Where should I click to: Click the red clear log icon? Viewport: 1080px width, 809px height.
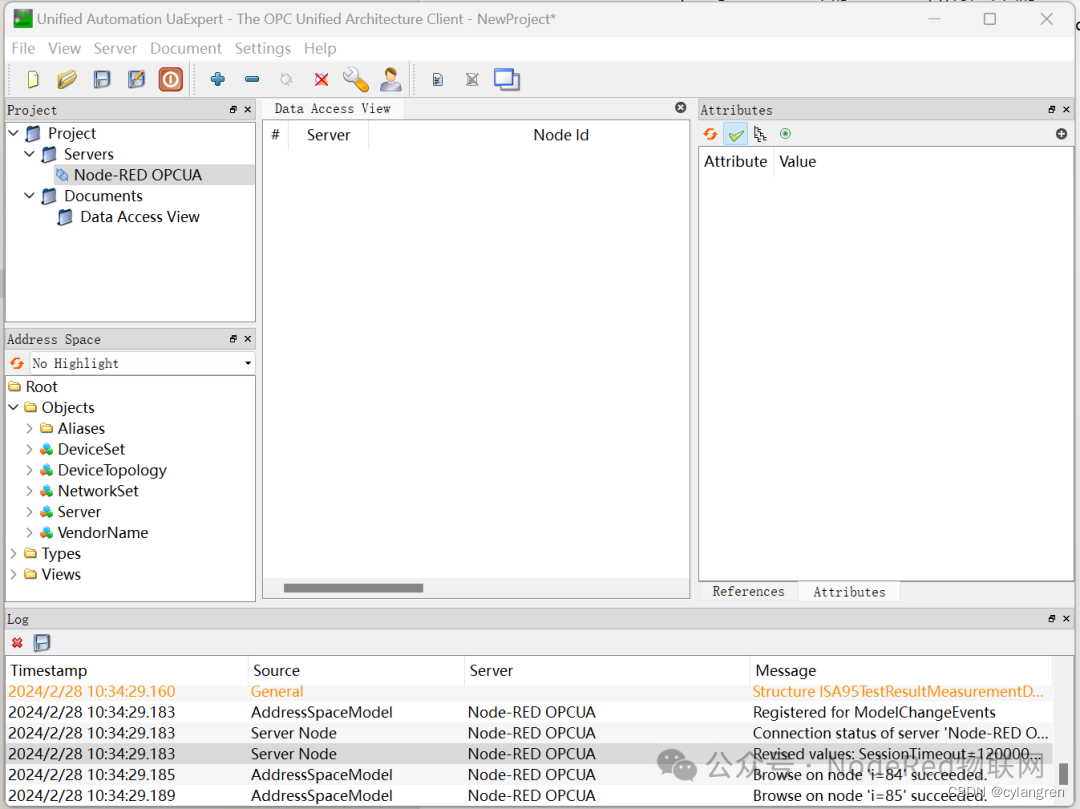[17, 643]
